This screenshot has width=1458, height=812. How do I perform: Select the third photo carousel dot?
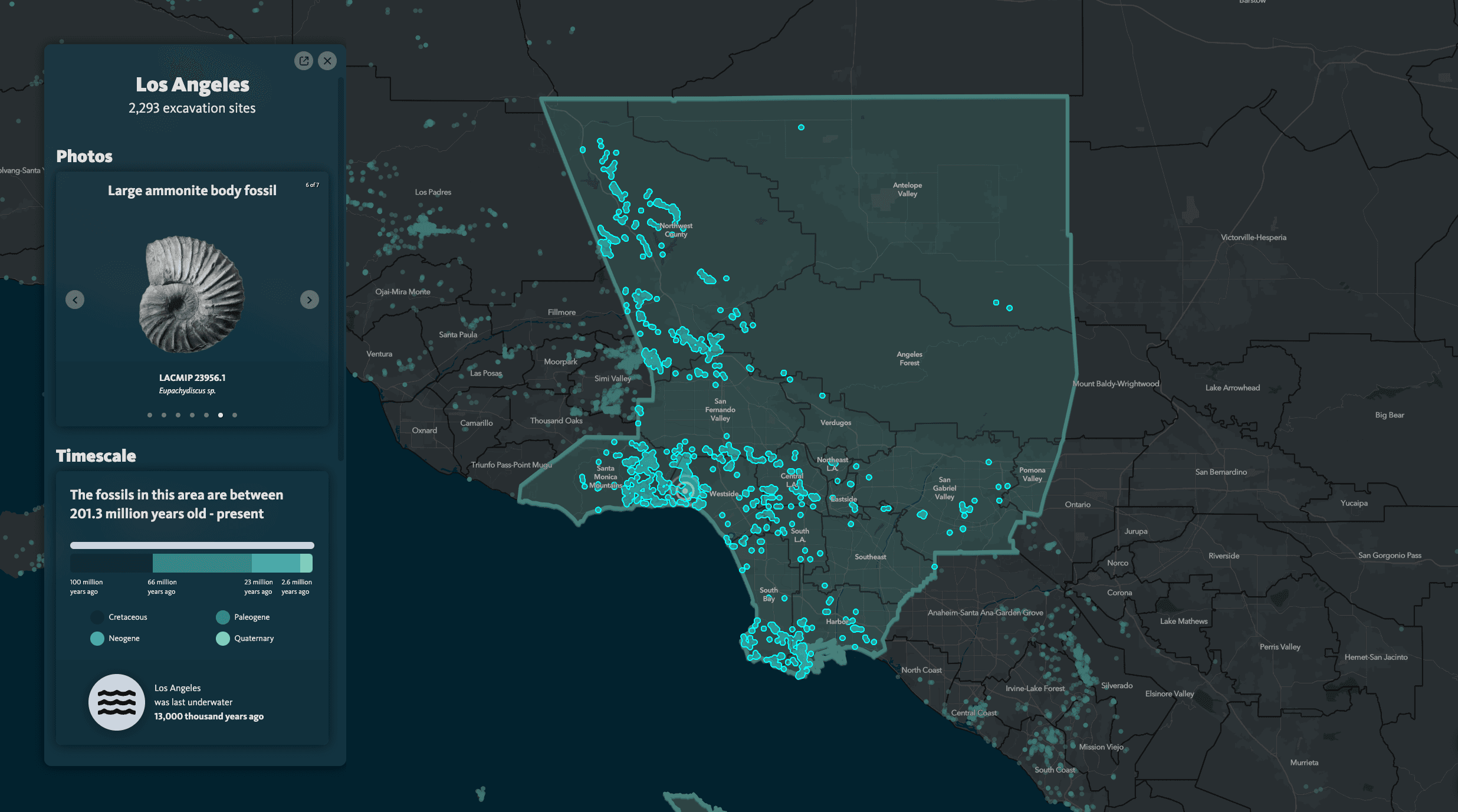click(178, 415)
